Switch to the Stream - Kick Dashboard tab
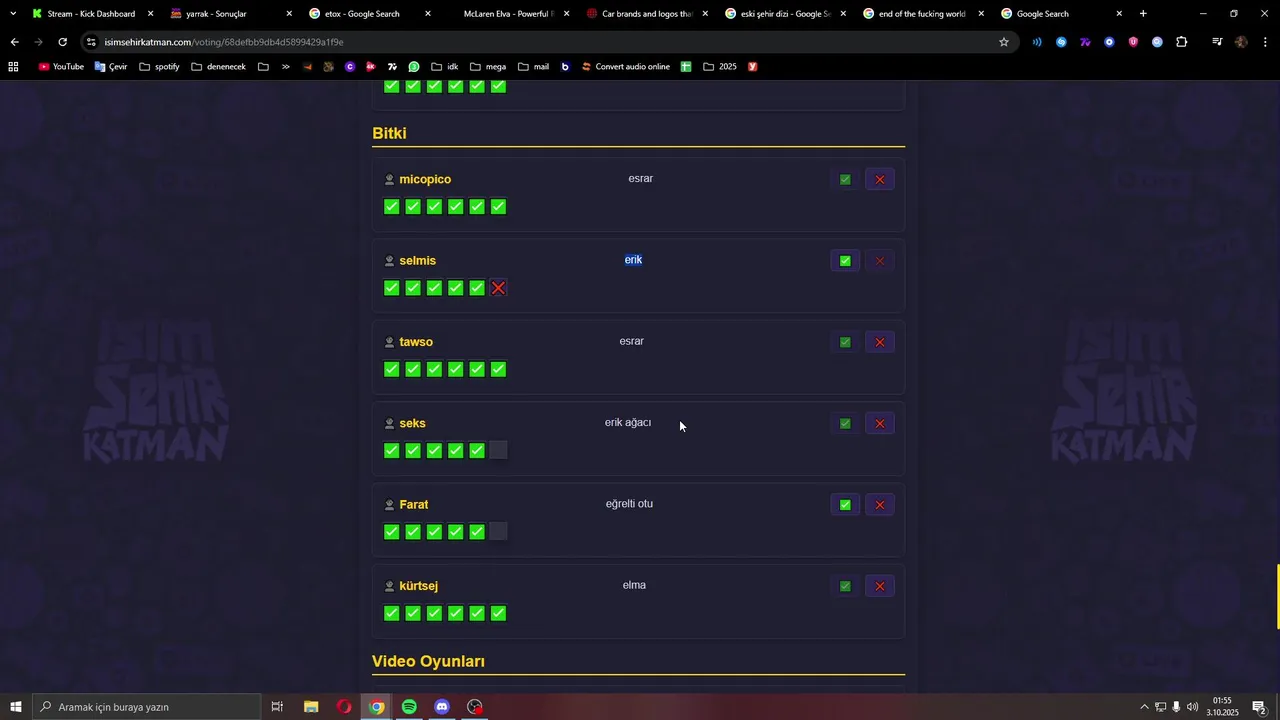The height and width of the screenshot is (720, 1280). coord(91,14)
